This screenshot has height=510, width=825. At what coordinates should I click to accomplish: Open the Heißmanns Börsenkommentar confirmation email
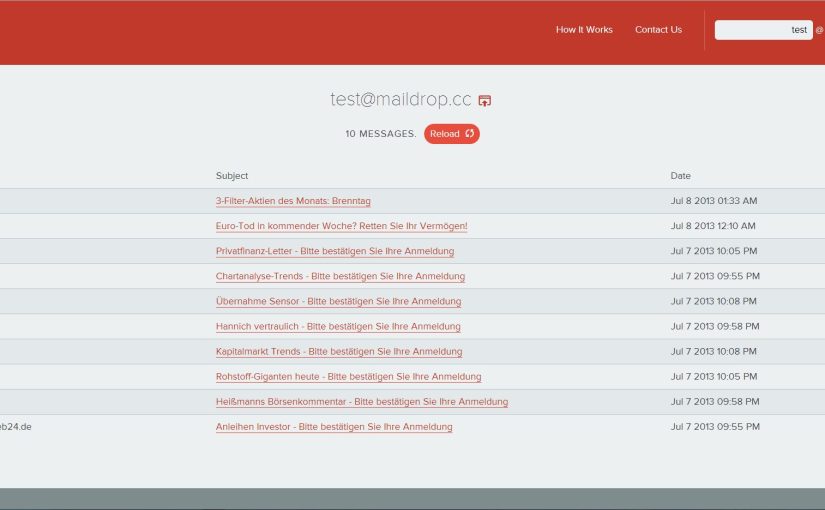362,402
